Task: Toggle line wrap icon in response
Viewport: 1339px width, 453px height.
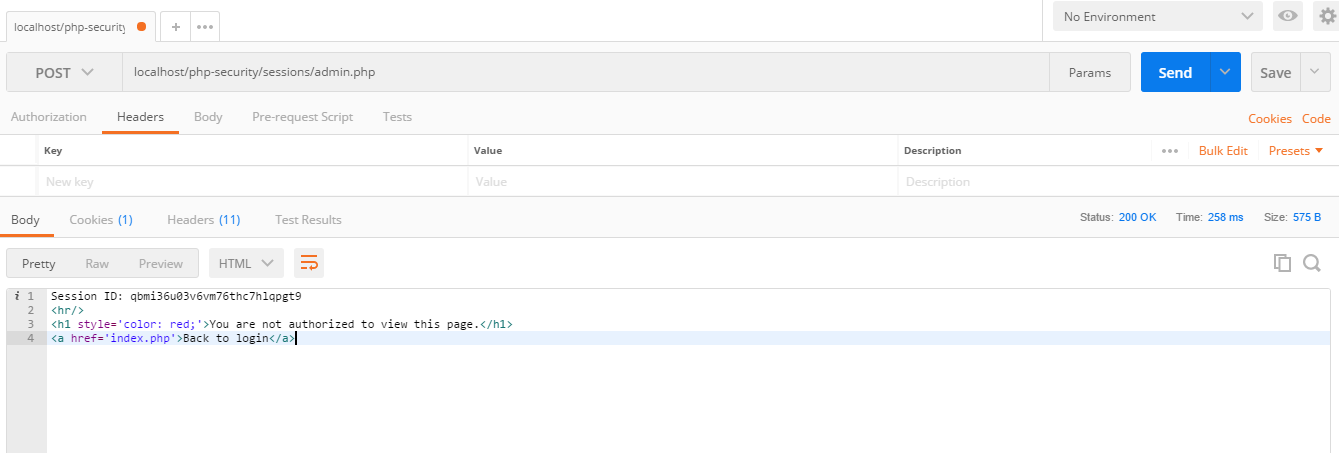Action: (309, 263)
